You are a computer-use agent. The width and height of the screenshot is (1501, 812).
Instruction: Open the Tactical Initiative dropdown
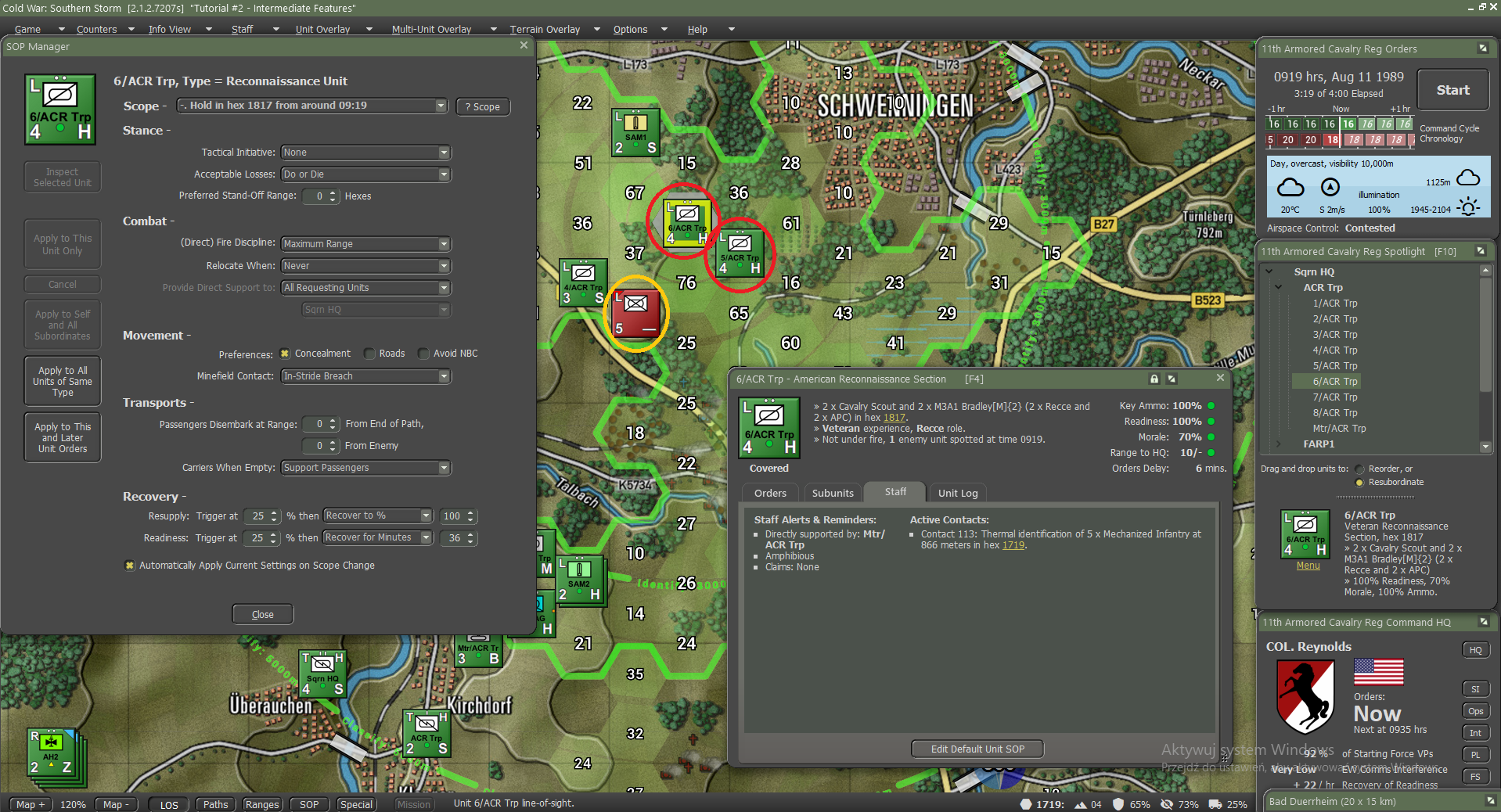tap(366, 153)
